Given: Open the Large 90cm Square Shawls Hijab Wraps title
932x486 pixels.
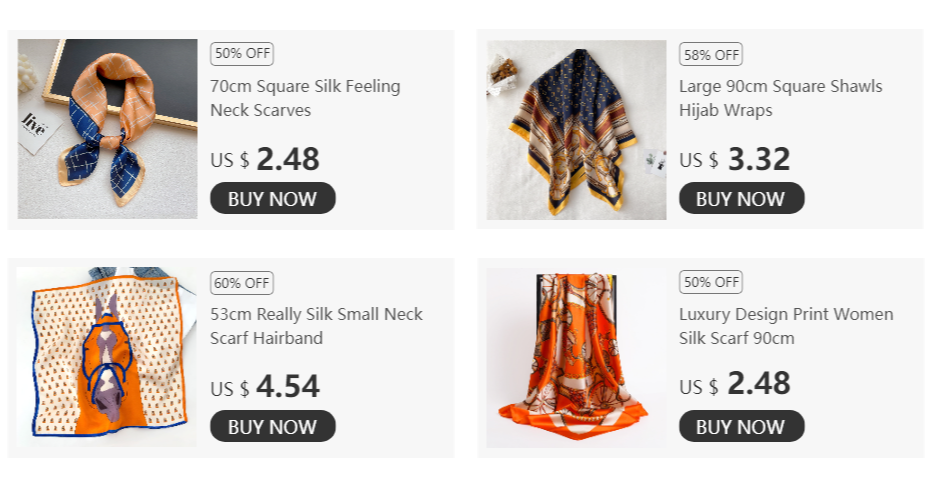Looking at the screenshot, I should pyautogui.click(x=780, y=98).
